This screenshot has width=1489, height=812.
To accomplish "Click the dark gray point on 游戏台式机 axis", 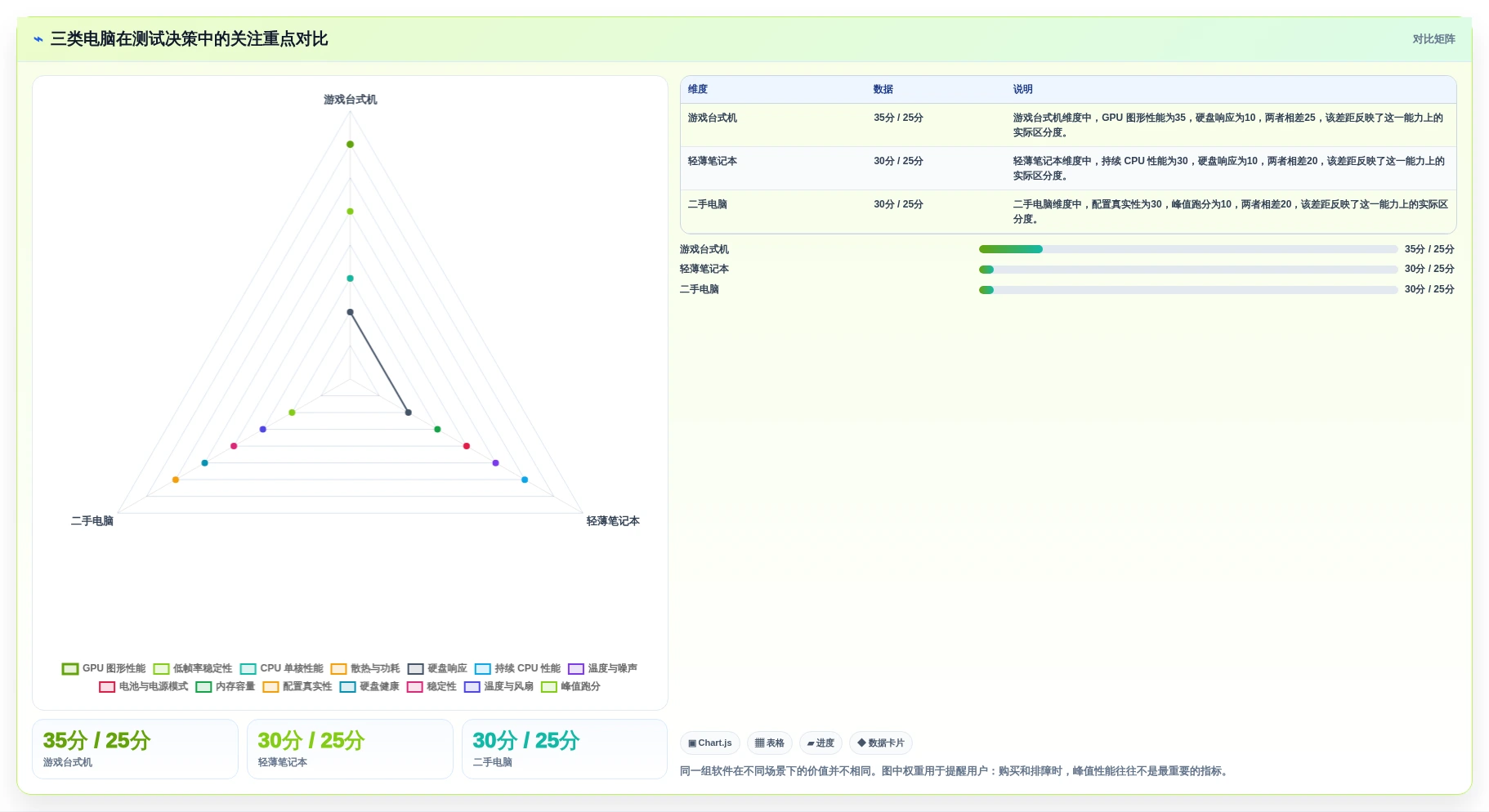I will (x=351, y=312).
